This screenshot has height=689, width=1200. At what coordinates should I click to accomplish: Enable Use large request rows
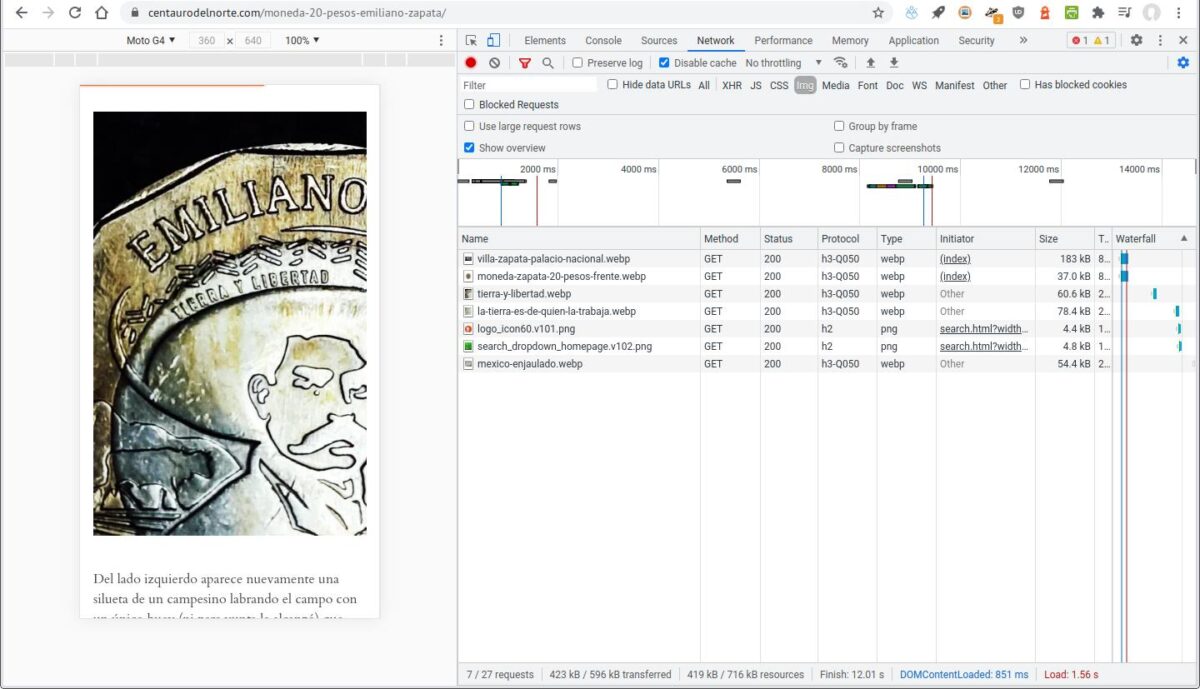[469, 127]
